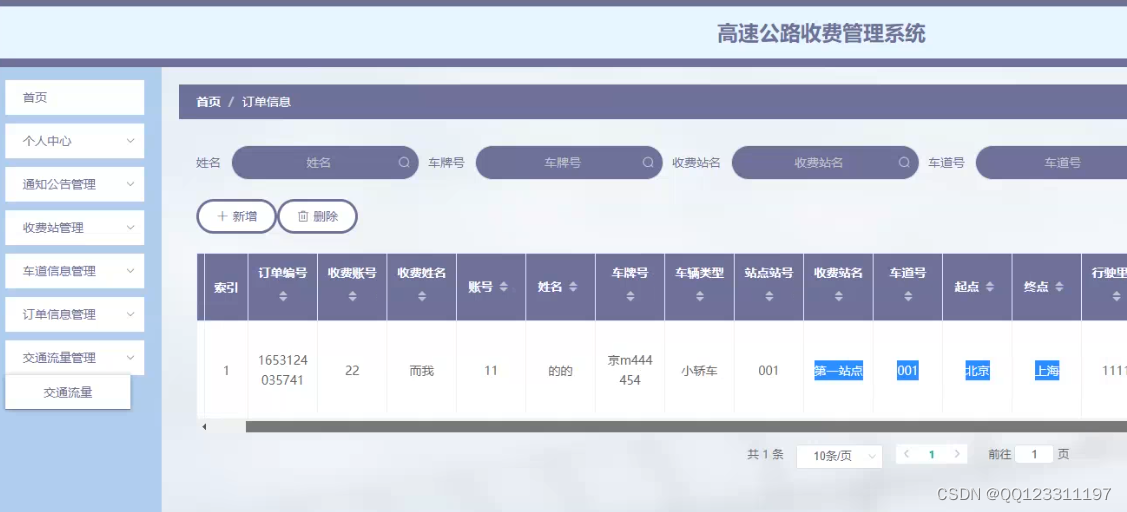
Task: Click the 前往 page number input
Action: click(x=1034, y=454)
